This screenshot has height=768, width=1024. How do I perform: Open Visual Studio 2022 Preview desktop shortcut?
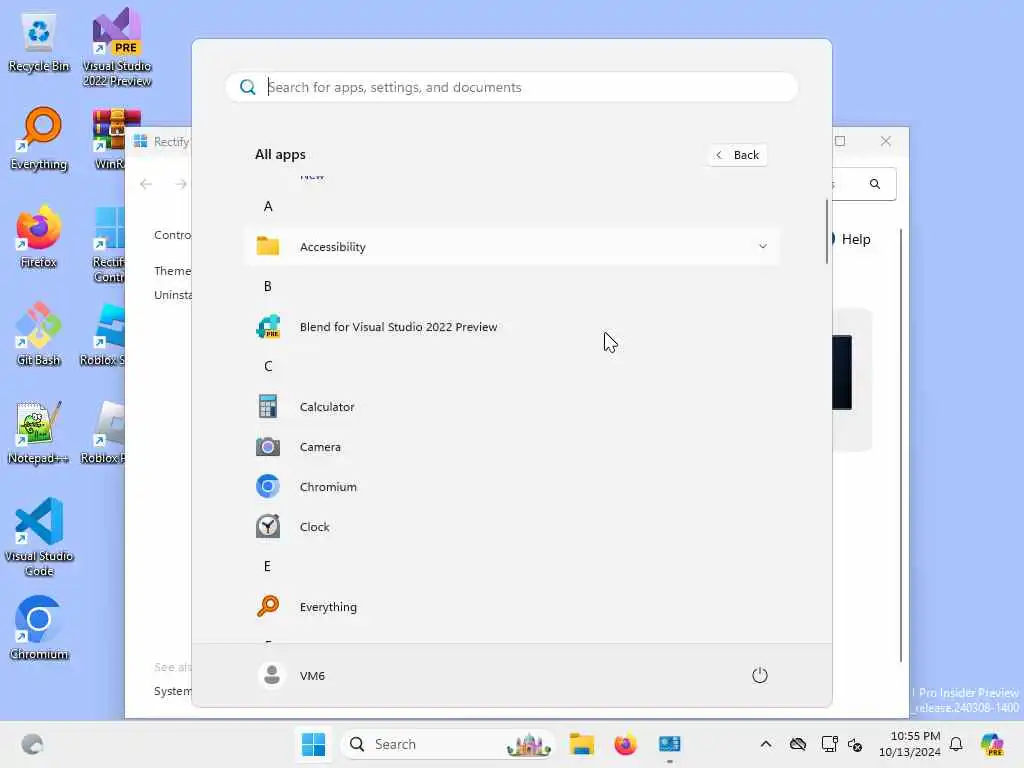click(x=117, y=46)
